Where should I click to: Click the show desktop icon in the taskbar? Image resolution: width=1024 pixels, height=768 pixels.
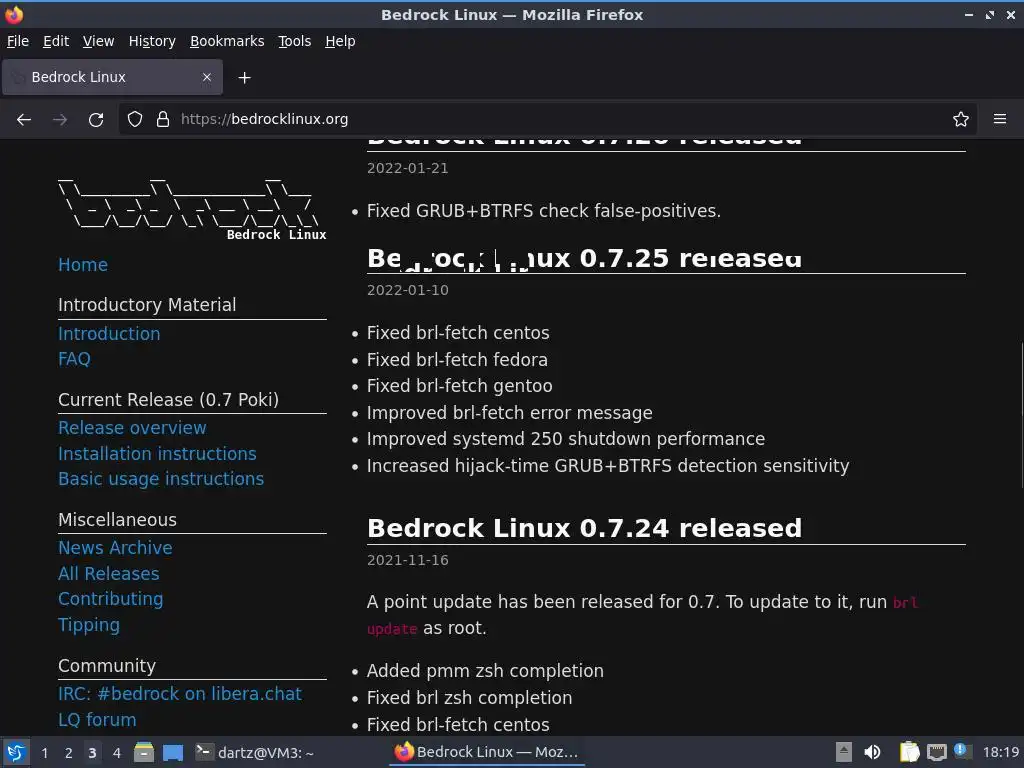(173, 752)
